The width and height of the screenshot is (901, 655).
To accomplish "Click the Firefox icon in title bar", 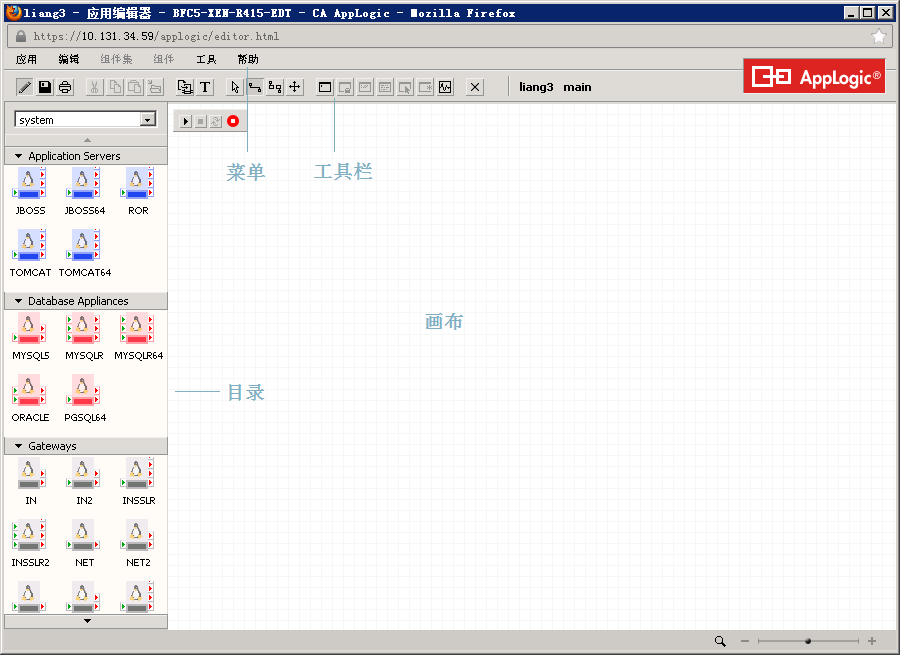I will tap(13, 12).
